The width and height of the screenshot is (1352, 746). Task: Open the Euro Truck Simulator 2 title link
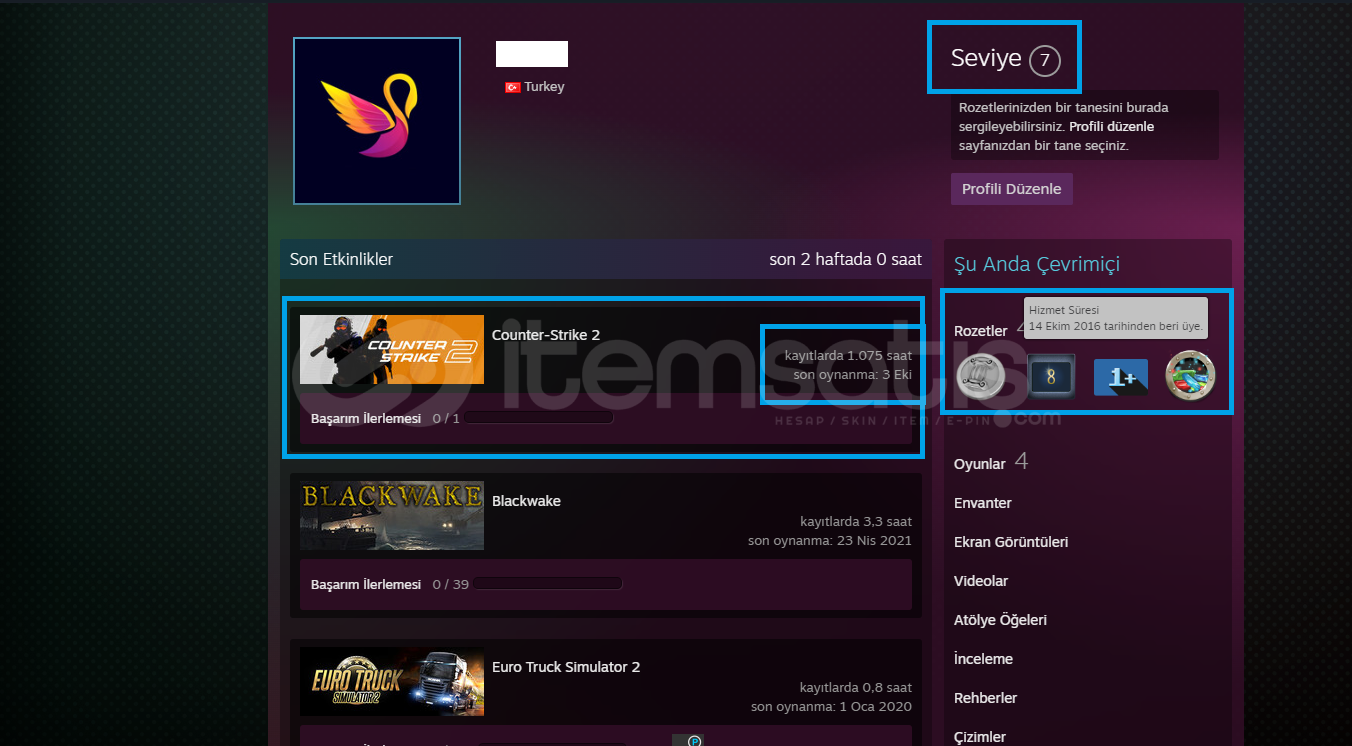[x=566, y=667]
